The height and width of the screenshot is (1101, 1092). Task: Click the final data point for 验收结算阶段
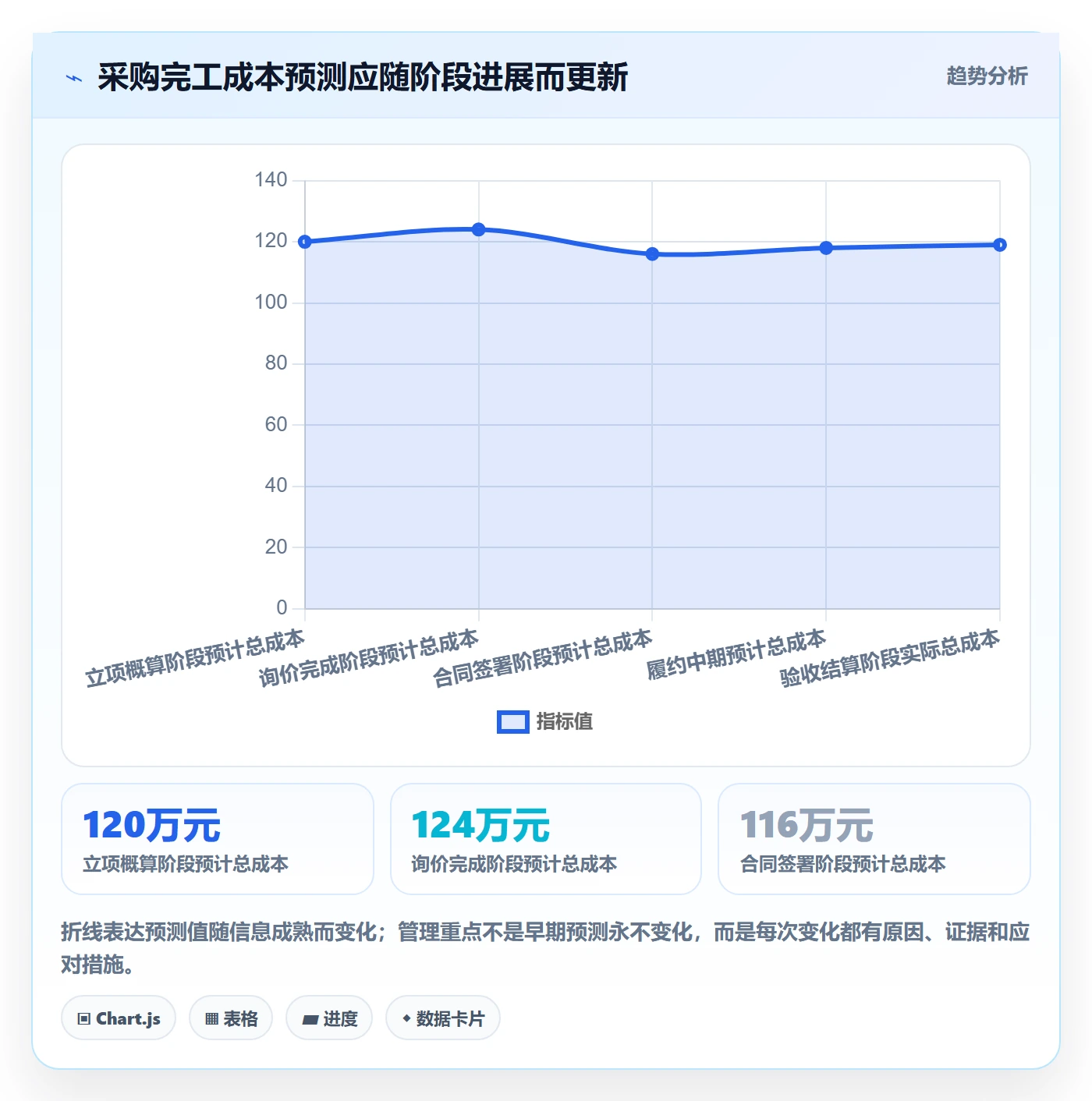point(1000,245)
